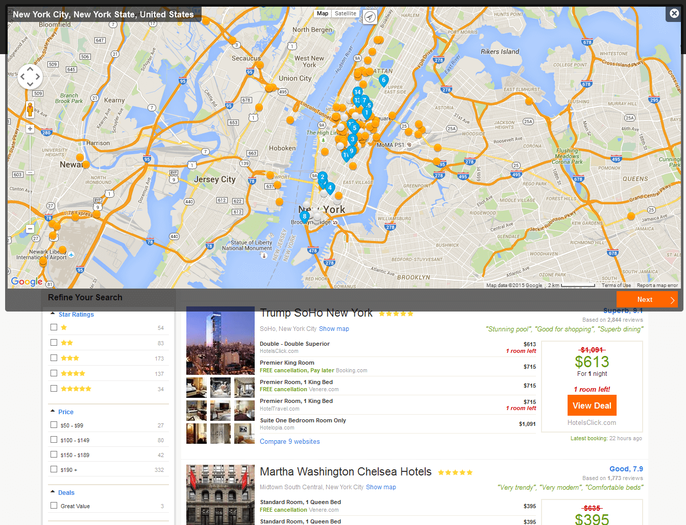Screen dimensions: 686x525
Task: Click the Good, 7.9 rating link
Action: 626,469
